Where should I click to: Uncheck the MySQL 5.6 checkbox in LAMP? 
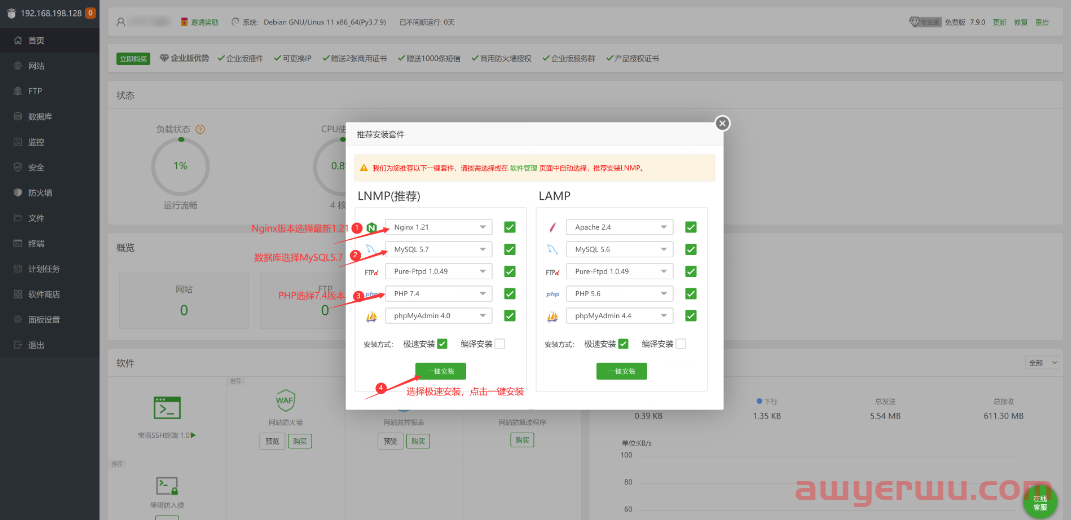tap(691, 249)
